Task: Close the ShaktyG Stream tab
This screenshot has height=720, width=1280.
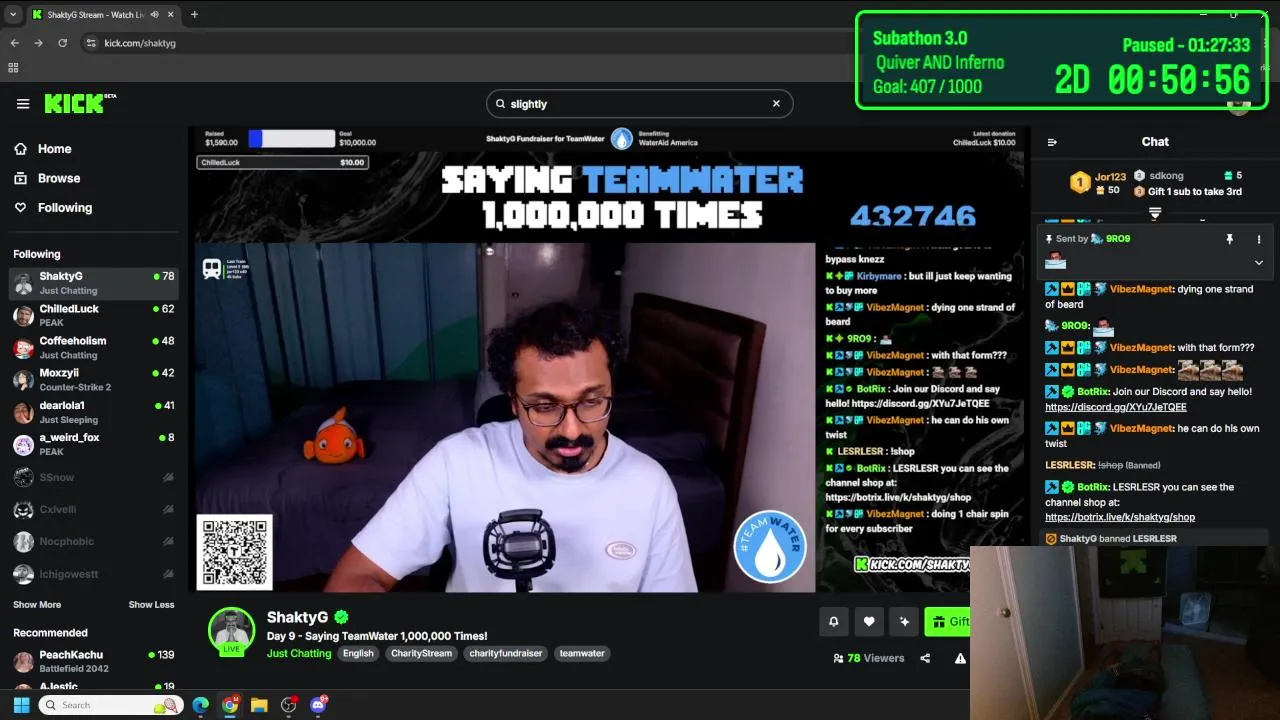Action: (x=171, y=14)
